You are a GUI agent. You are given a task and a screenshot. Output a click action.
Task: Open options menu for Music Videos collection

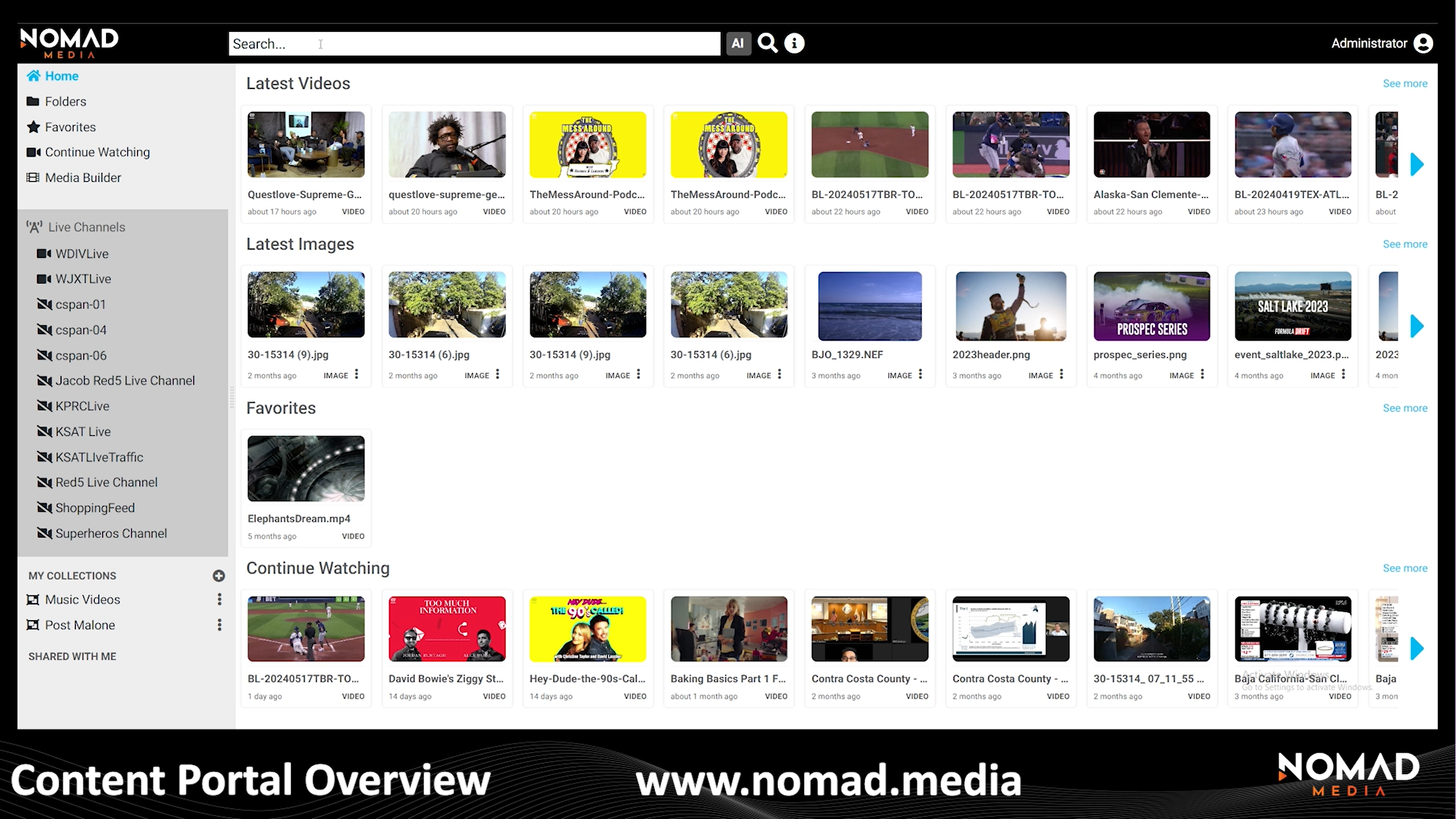tap(220, 599)
